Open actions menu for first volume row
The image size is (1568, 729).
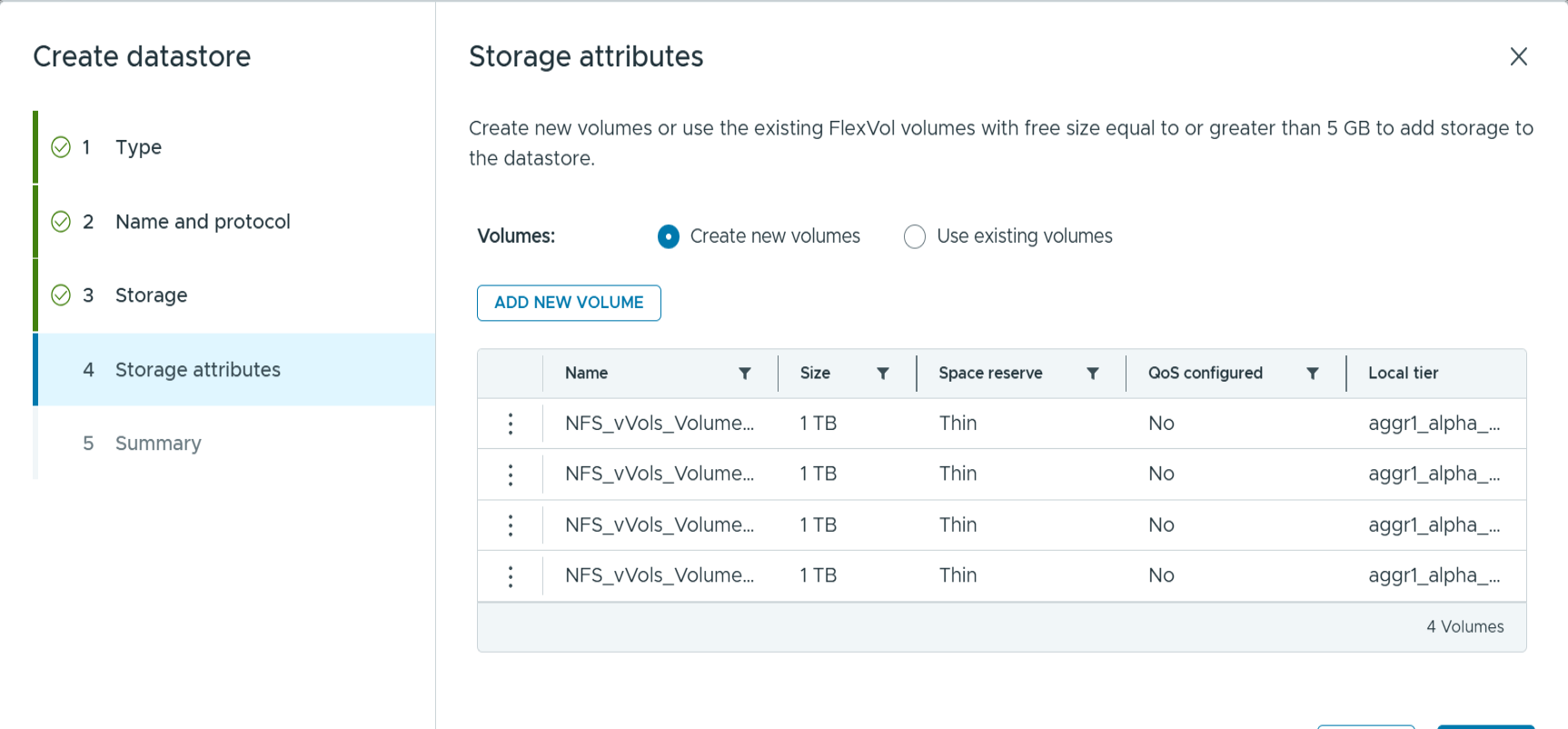pyautogui.click(x=511, y=424)
